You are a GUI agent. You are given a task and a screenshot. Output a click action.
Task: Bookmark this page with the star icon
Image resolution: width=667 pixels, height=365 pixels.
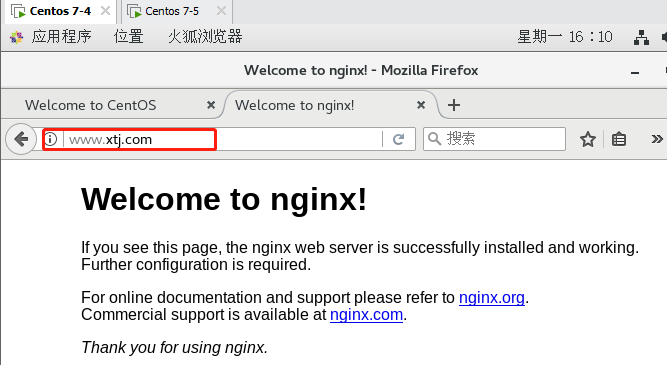pyautogui.click(x=588, y=139)
